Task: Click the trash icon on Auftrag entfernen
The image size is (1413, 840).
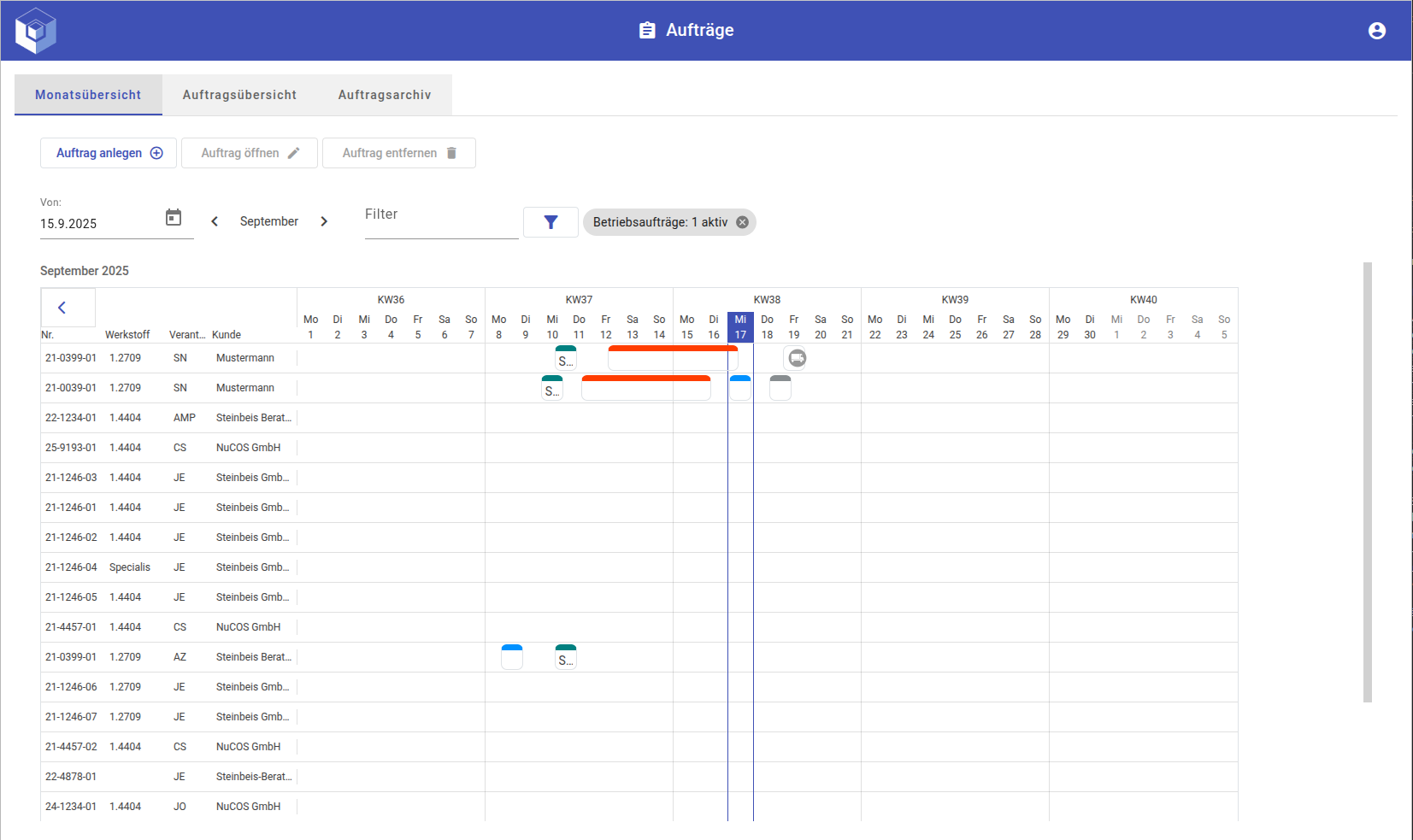Action: point(452,152)
